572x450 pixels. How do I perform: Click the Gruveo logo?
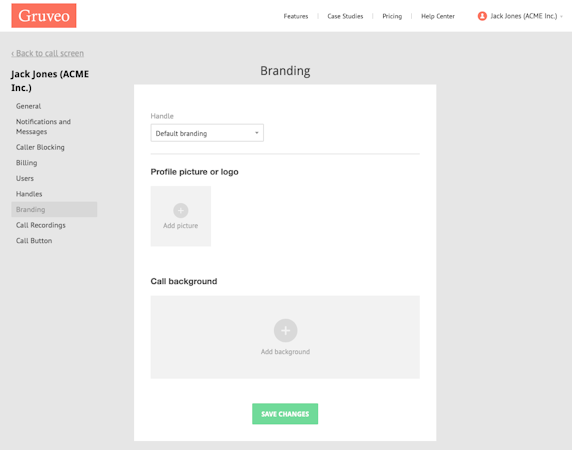tap(44, 16)
